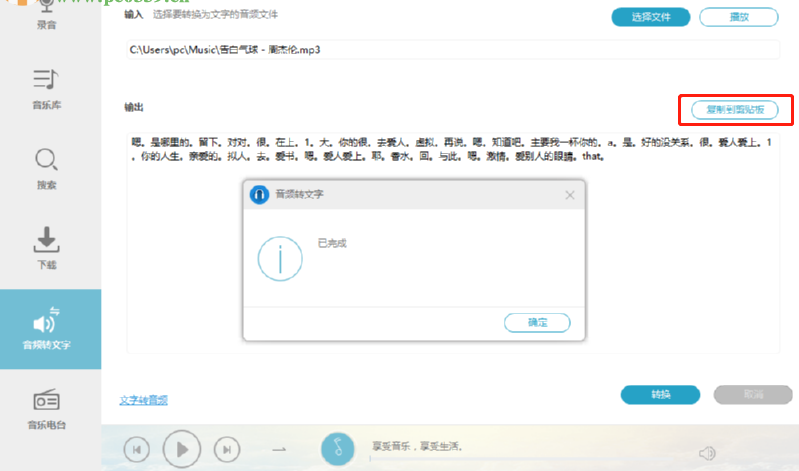The width and height of the screenshot is (799, 471).
Task: Click the greyed 取消 cancel button
Action: click(753, 394)
